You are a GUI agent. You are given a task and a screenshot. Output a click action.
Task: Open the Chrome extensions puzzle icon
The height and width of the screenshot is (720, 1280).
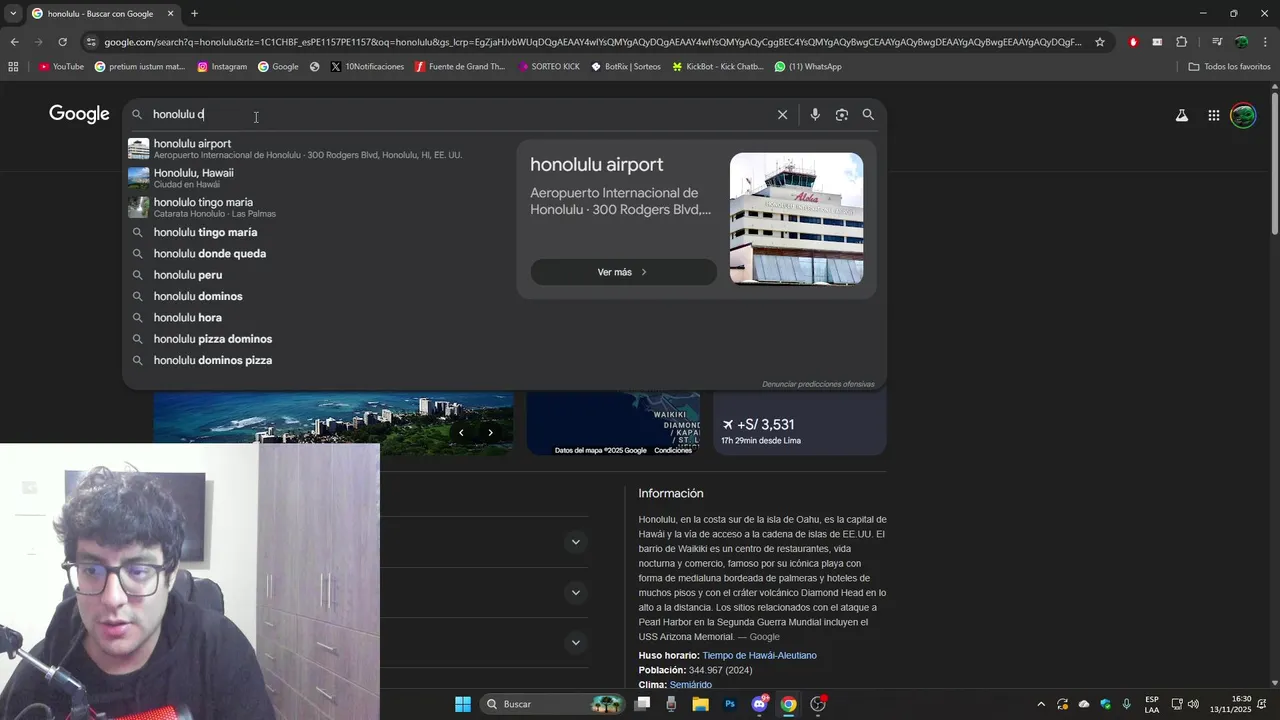(x=1182, y=42)
